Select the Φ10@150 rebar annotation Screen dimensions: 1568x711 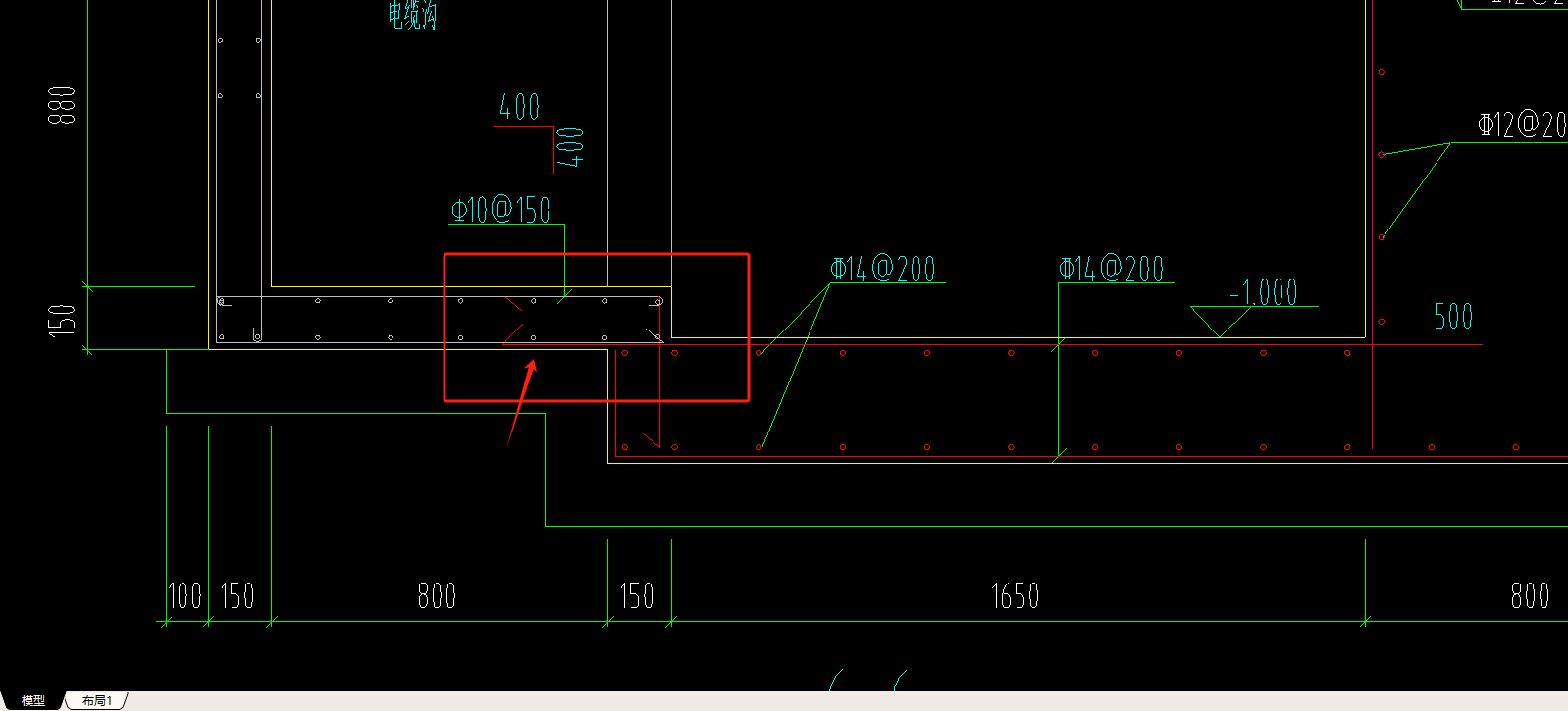(x=500, y=210)
